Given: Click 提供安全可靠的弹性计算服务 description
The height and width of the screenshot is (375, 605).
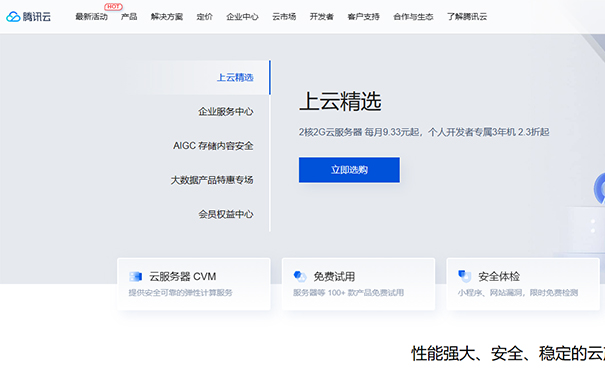Looking at the screenshot, I should [x=181, y=293].
